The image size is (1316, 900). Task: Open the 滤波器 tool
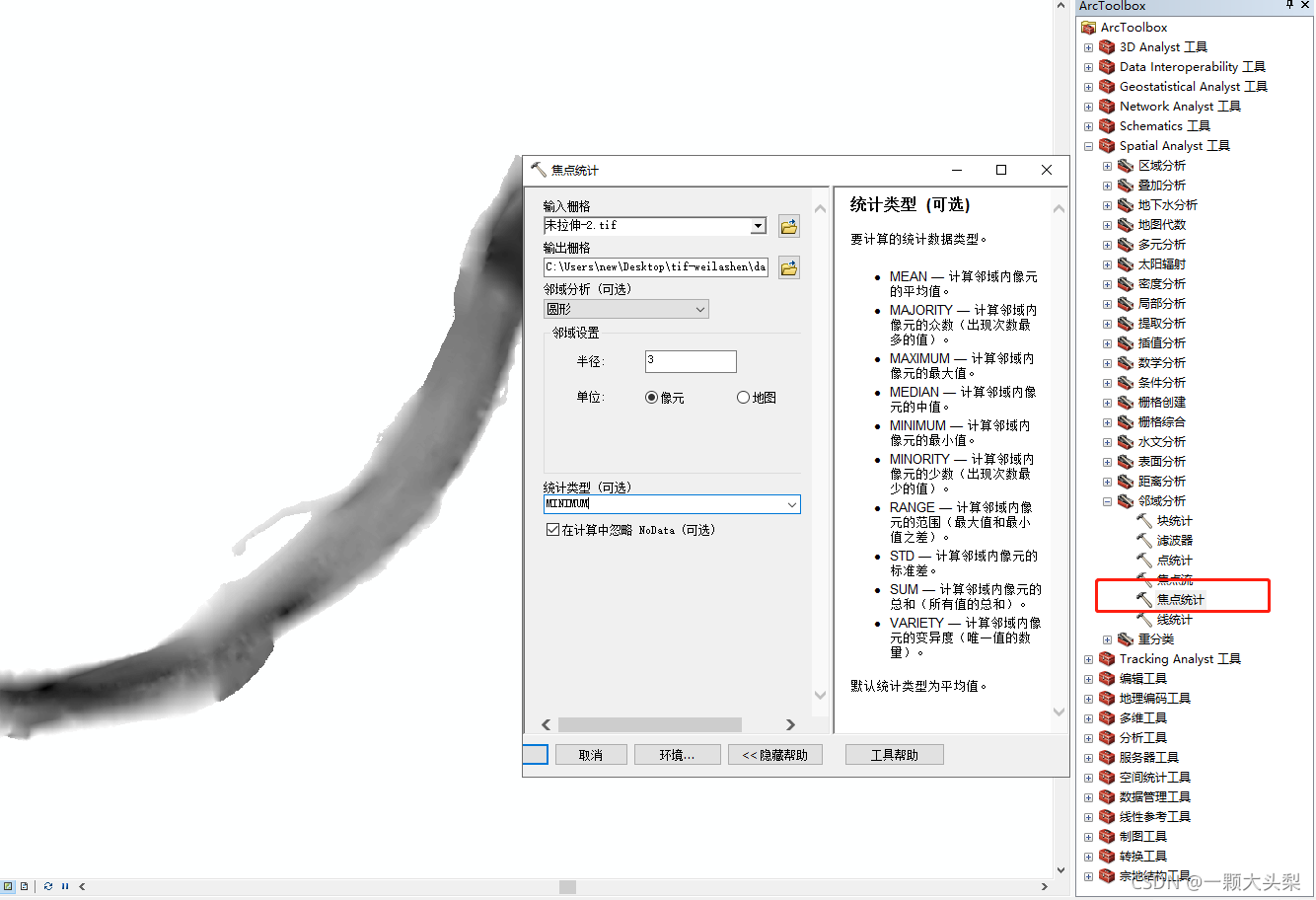tap(1174, 540)
